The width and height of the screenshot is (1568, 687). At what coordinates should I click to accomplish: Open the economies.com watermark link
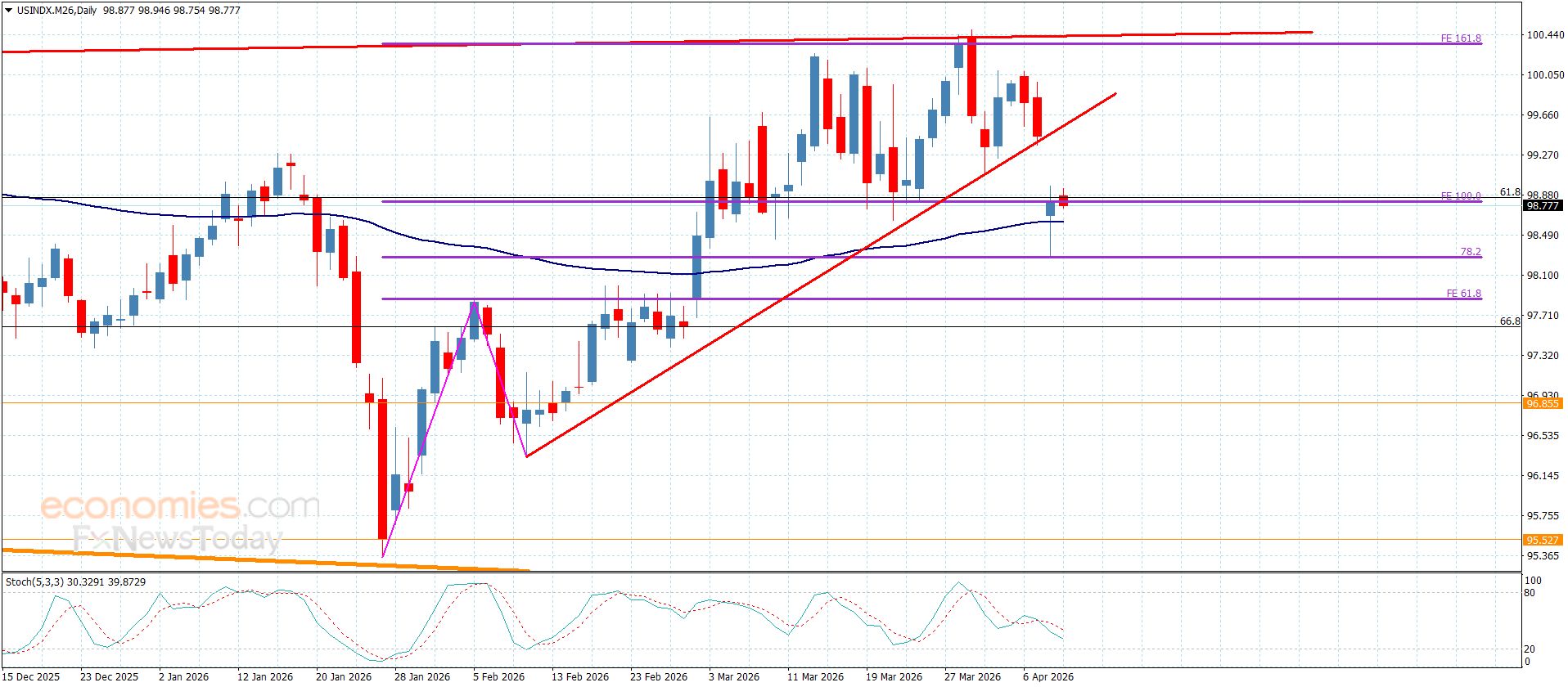[180, 506]
